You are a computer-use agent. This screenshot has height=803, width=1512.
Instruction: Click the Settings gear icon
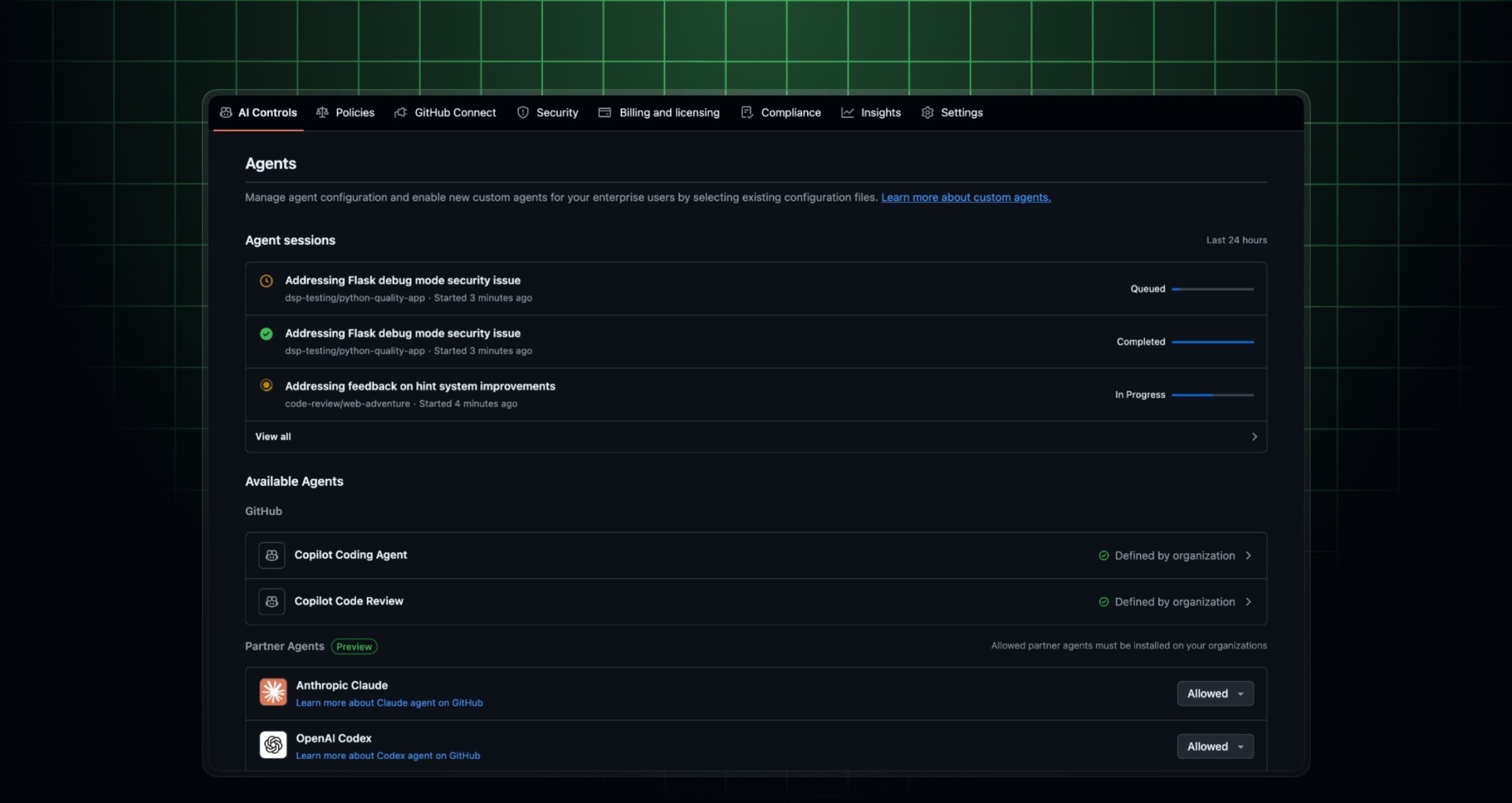[x=927, y=113]
